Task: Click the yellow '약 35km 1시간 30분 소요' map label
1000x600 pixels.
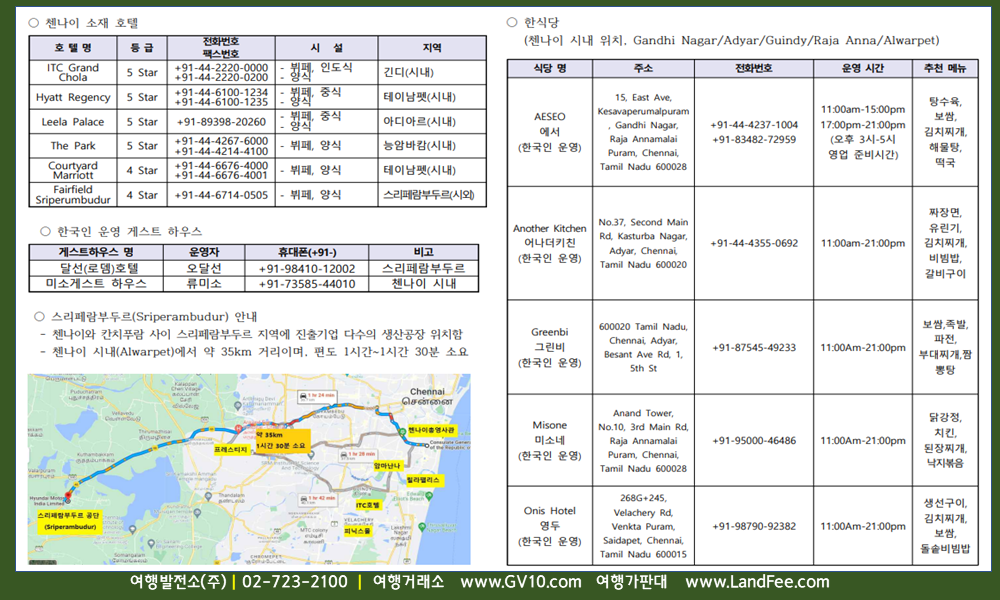Action: (x=283, y=441)
